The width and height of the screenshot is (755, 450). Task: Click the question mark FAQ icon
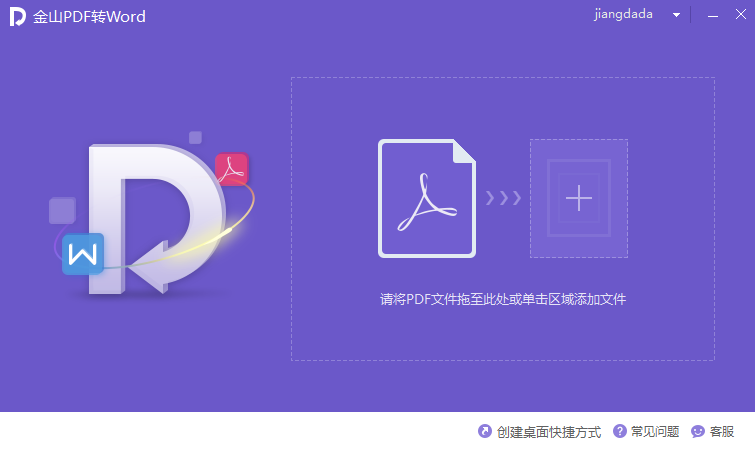[620, 432]
